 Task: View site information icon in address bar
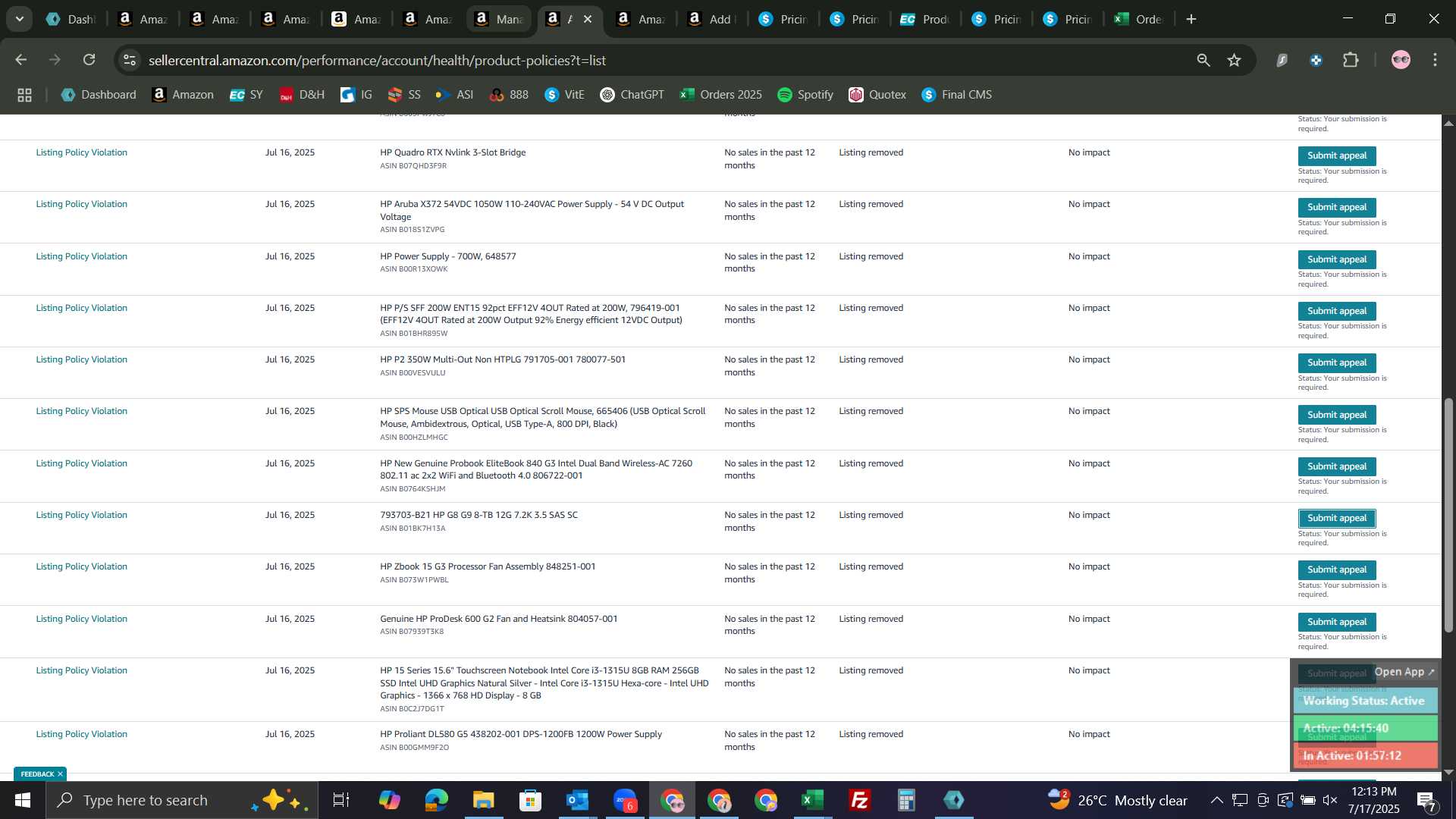130,60
